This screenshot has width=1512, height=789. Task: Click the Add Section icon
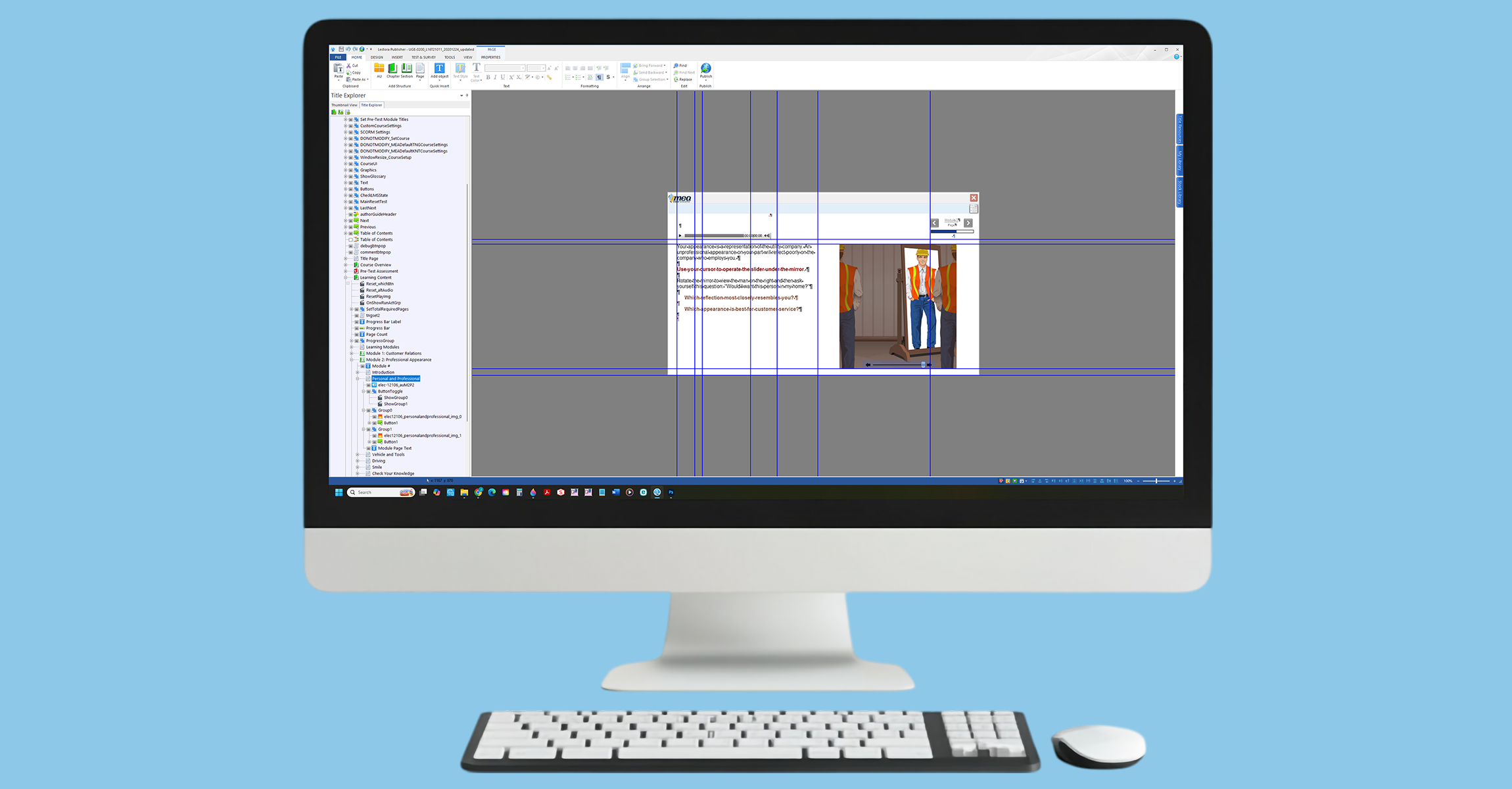tap(407, 68)
